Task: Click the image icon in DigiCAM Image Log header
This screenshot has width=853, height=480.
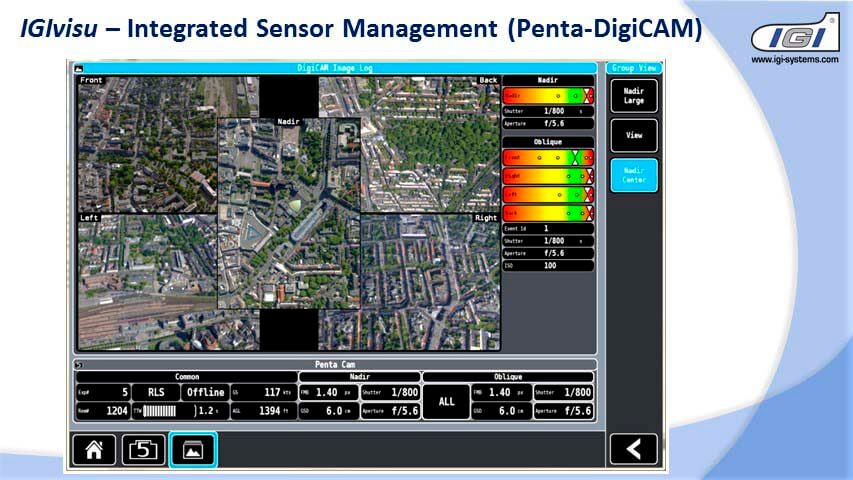Action: 79,69
